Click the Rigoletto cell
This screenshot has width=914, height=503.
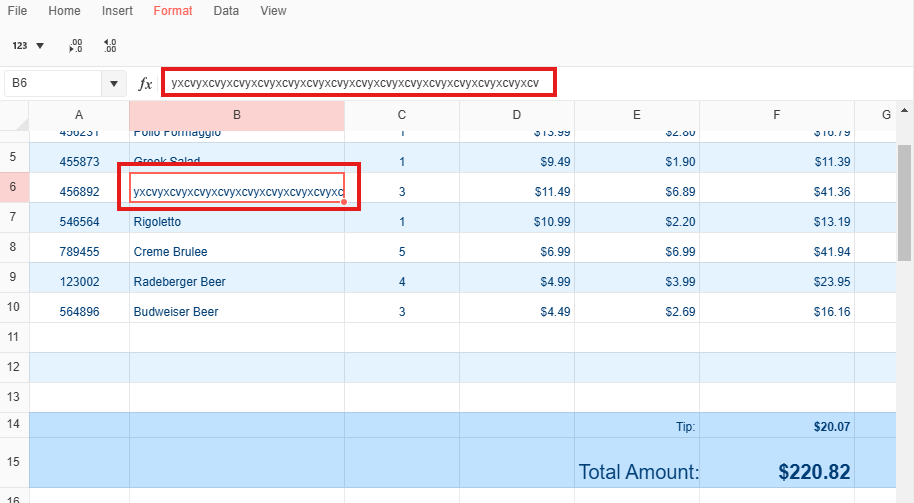pyautogui.click(x=236, y=222)
